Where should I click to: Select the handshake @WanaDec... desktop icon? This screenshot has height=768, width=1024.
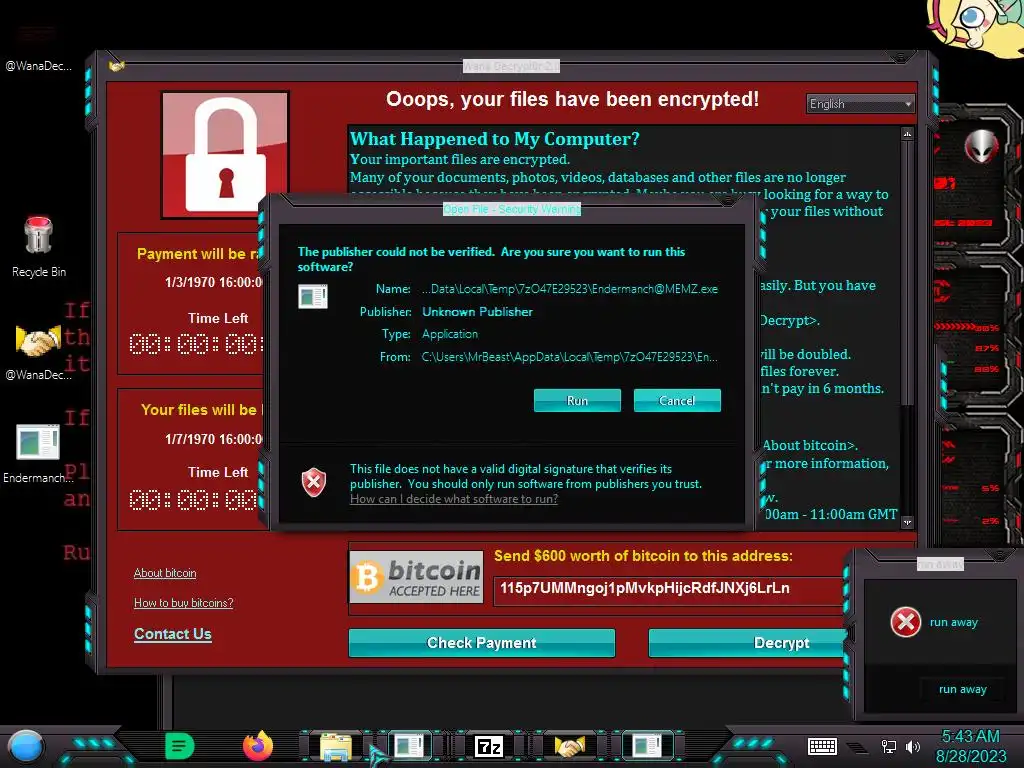[x=39, y=353]
